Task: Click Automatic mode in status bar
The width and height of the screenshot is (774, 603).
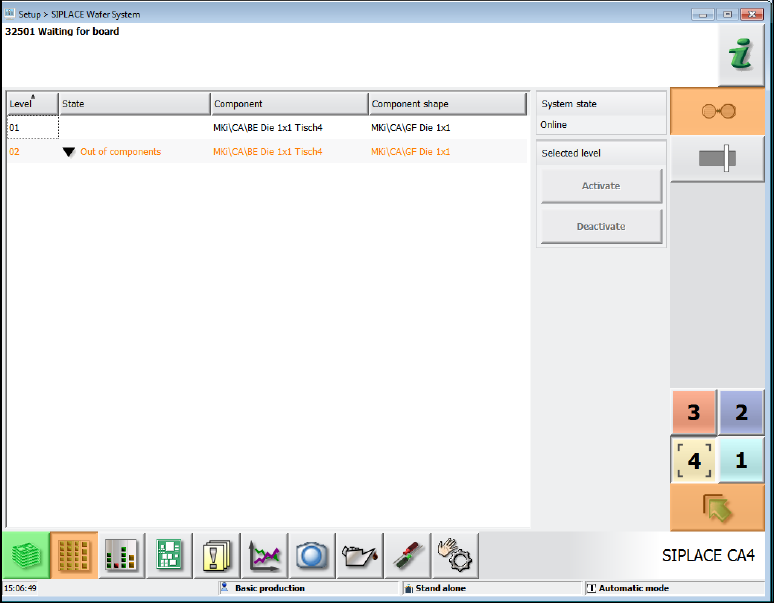Action: tap(634, 588)
